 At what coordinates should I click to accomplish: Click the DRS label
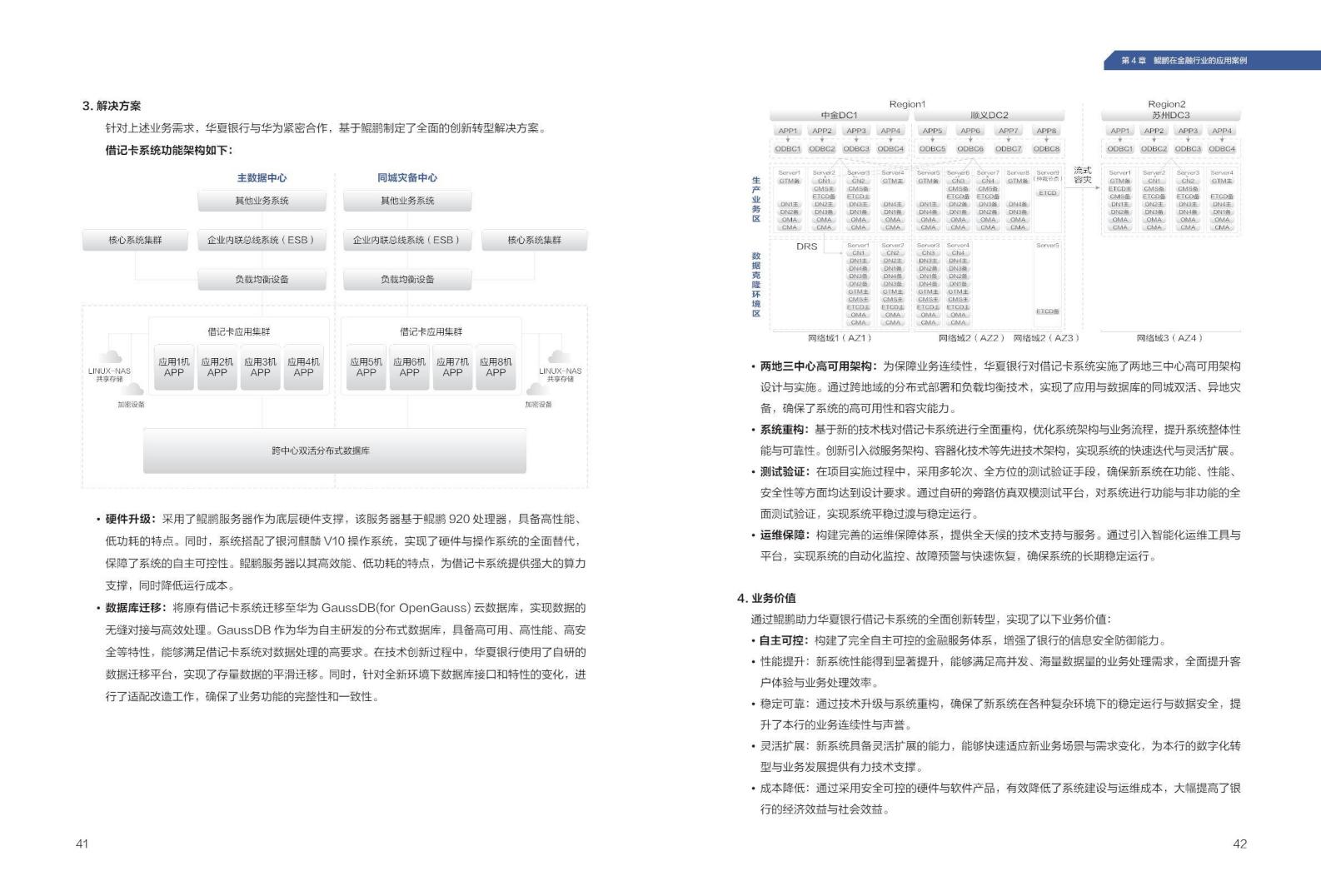coord(806,246)
